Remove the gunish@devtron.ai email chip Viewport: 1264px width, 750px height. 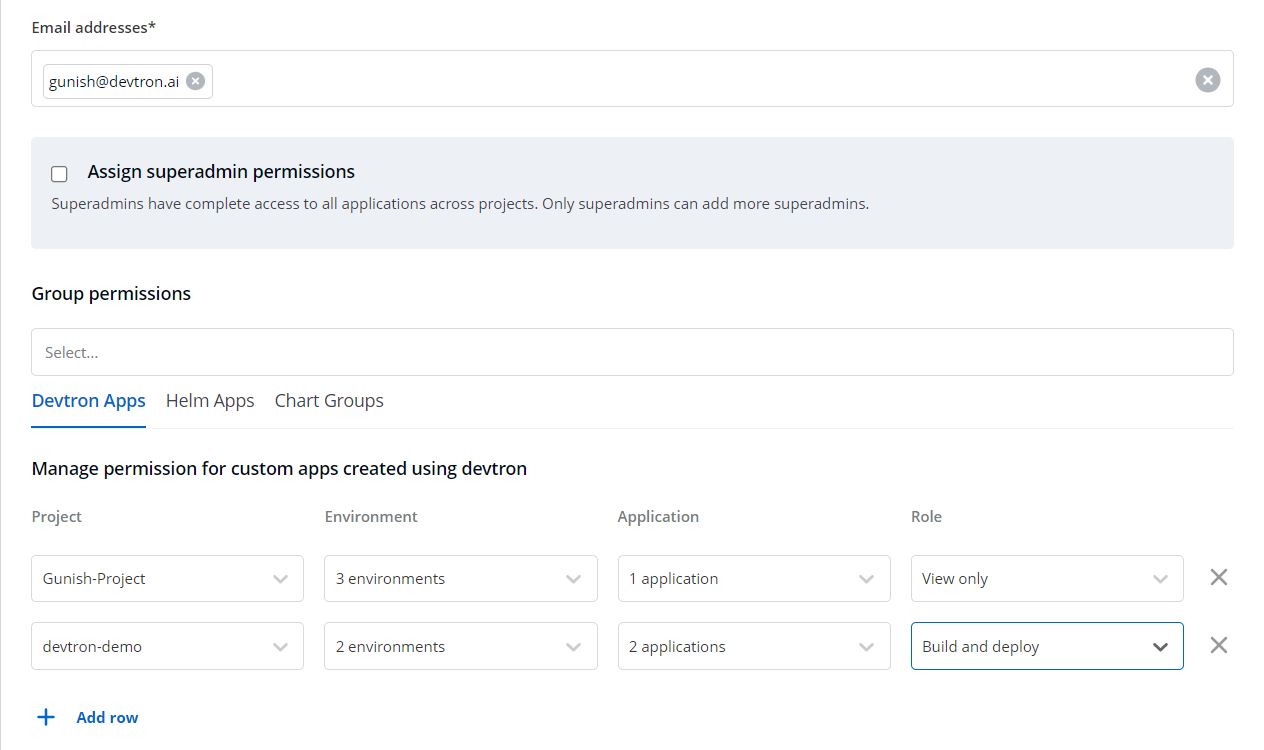point(196,81)
